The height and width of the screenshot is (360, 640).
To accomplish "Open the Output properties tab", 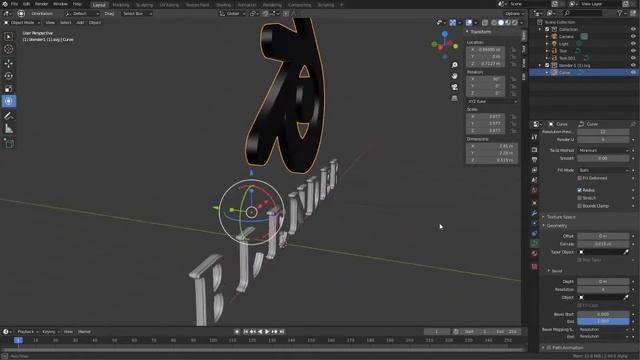I will coord(534,160).
